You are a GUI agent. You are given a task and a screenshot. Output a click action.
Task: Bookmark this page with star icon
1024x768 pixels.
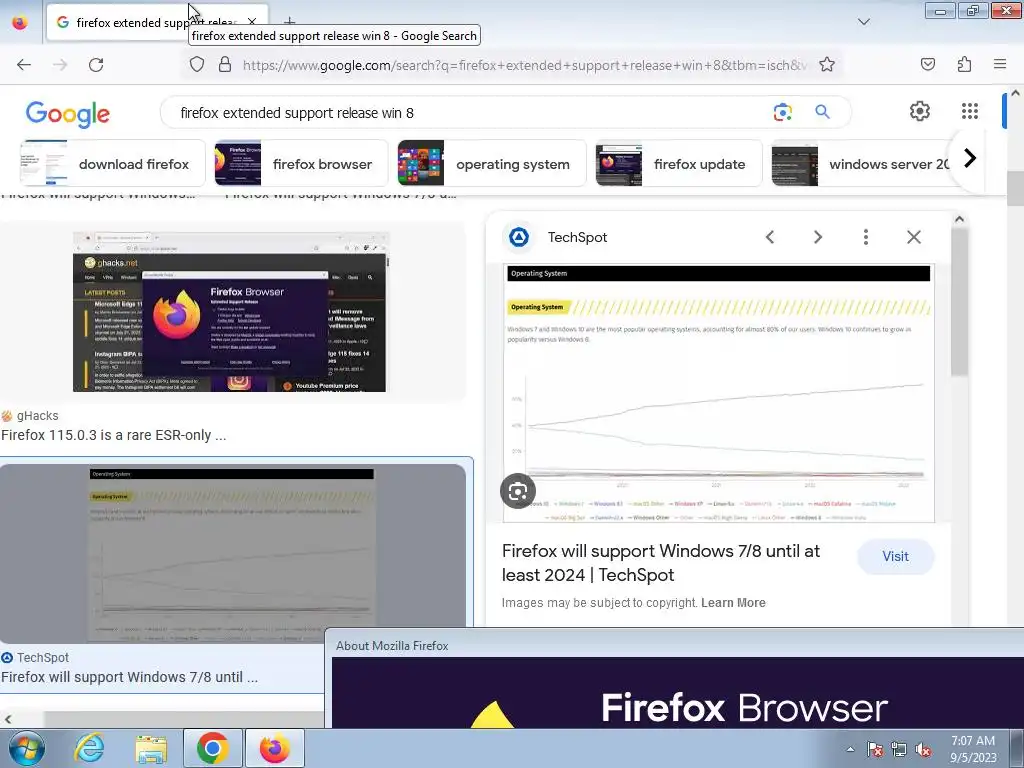click(x=827, y=65)
